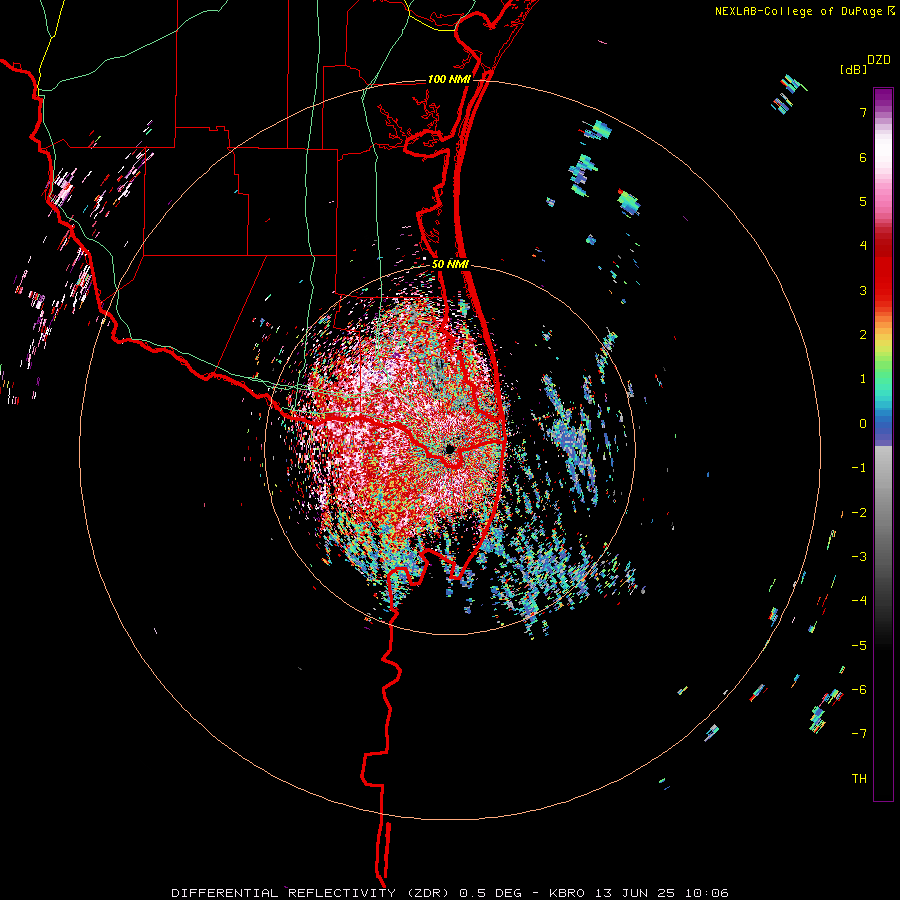Click the 100 NMI range ring label
900x900 pixels.
point(449,79)
